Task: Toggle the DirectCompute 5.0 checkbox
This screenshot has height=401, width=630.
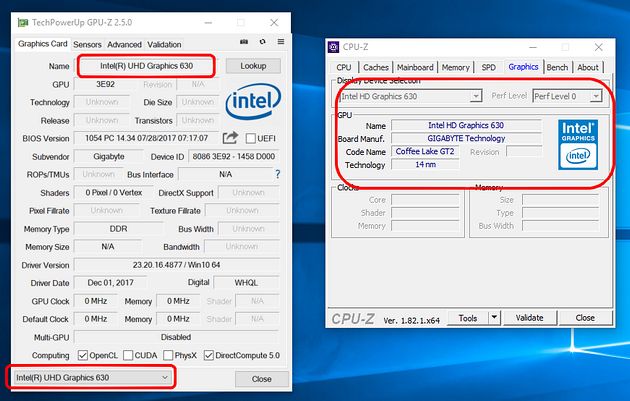Action: click(x=209, y=355)
